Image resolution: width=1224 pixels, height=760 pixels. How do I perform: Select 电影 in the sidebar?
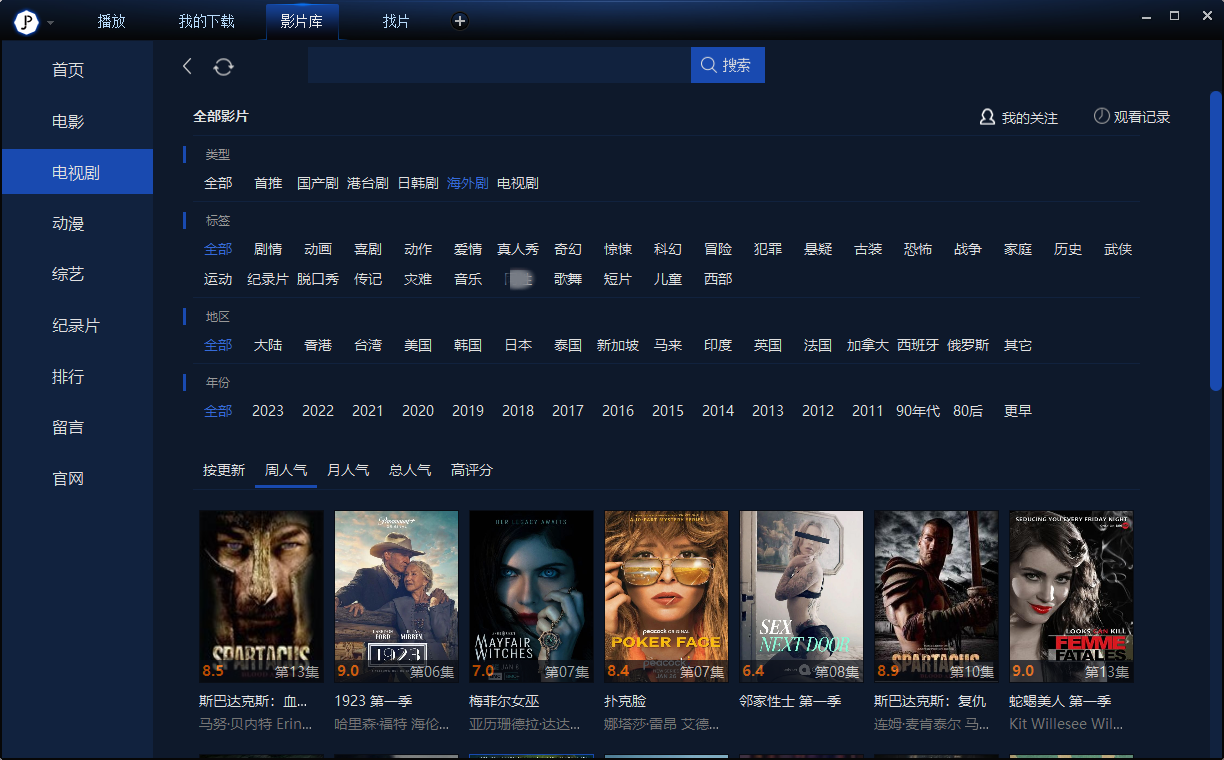click(68, 122)
